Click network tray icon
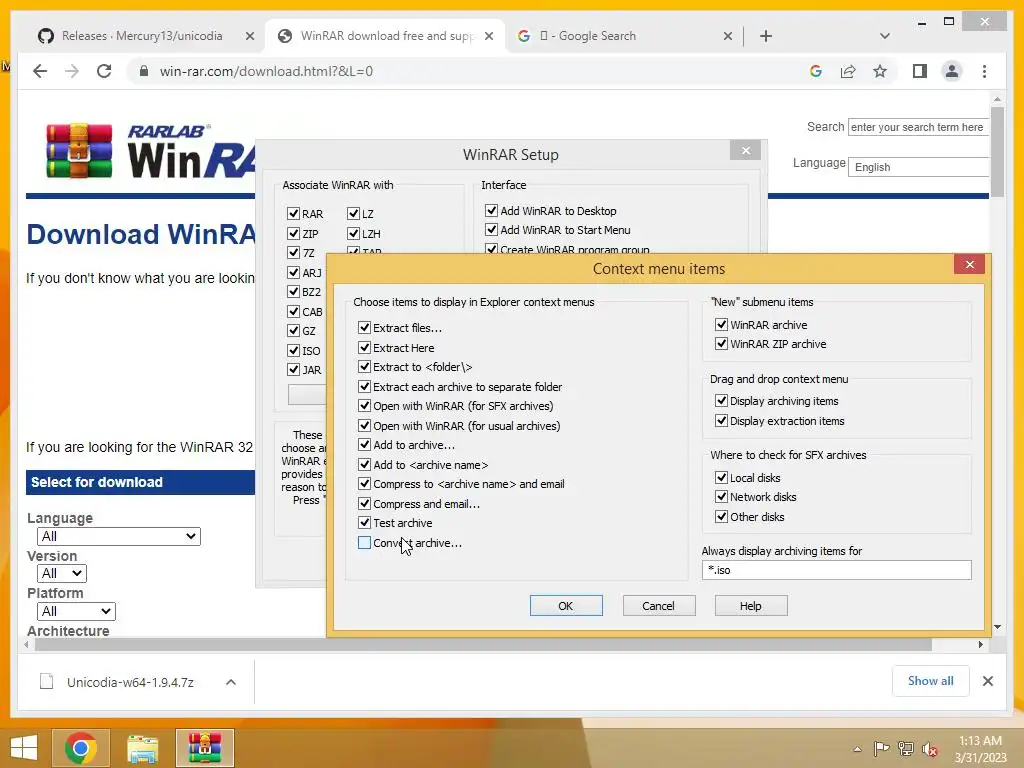The height and width of the screenshot is (768, 1024). (906, 749)
